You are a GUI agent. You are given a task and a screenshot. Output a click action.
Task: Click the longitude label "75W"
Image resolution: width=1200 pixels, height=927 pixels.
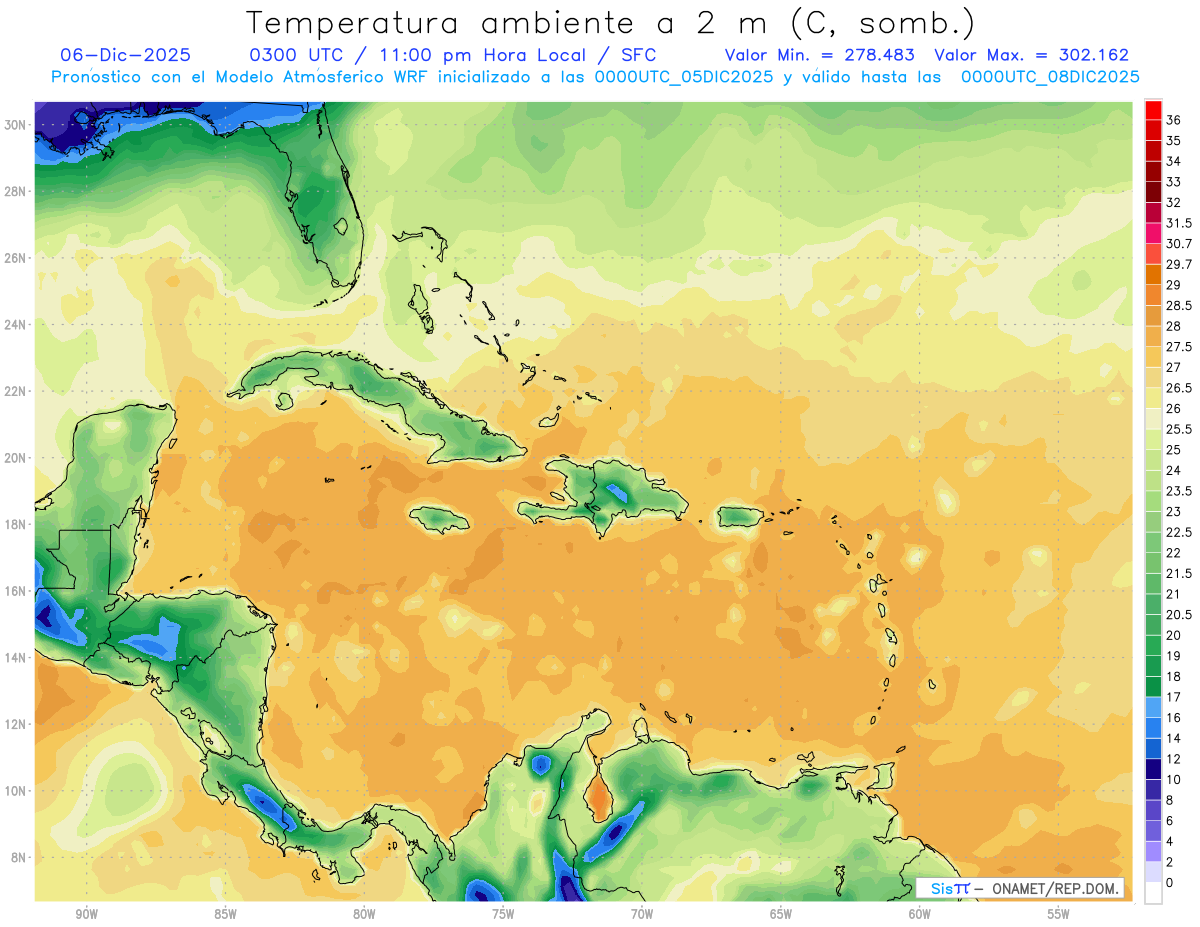click(x=503, y=914)
